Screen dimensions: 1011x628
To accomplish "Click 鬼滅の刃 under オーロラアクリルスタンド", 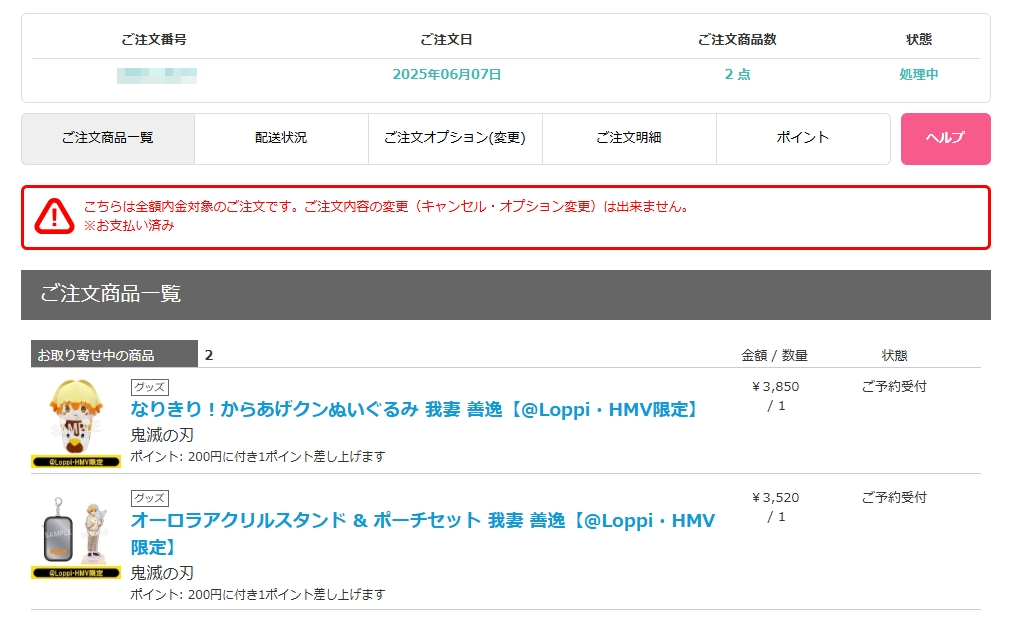I will coord(162,573).
